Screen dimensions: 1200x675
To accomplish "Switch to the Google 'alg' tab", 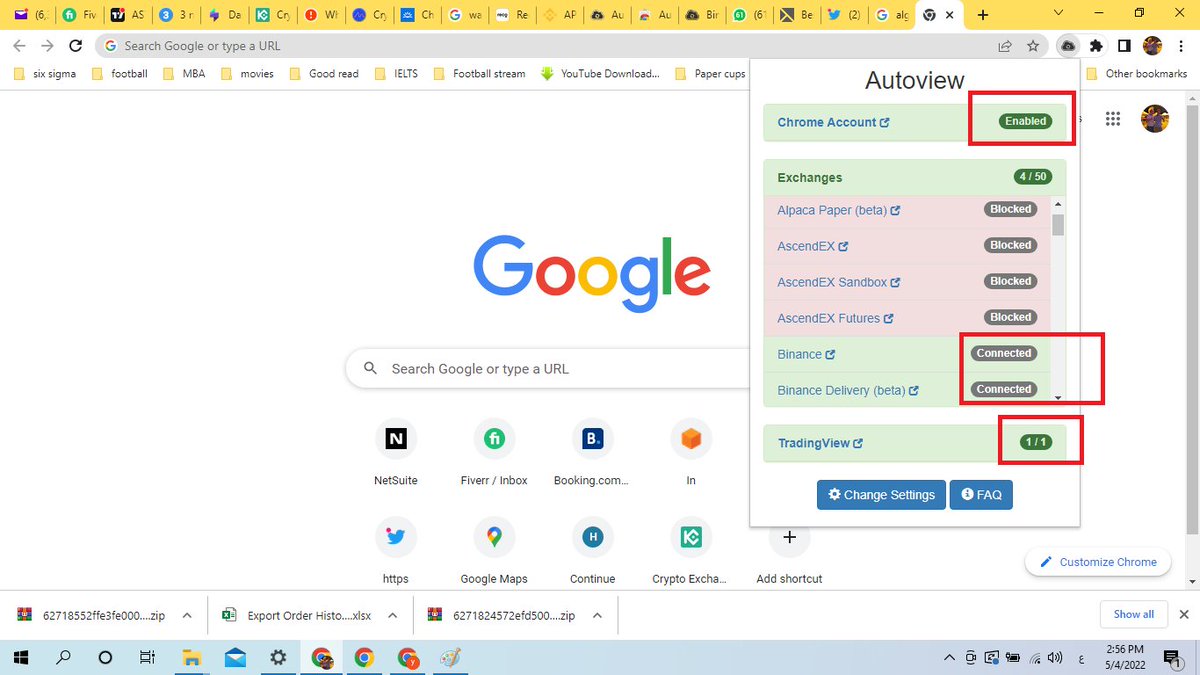I will click(x=892, y=15).
